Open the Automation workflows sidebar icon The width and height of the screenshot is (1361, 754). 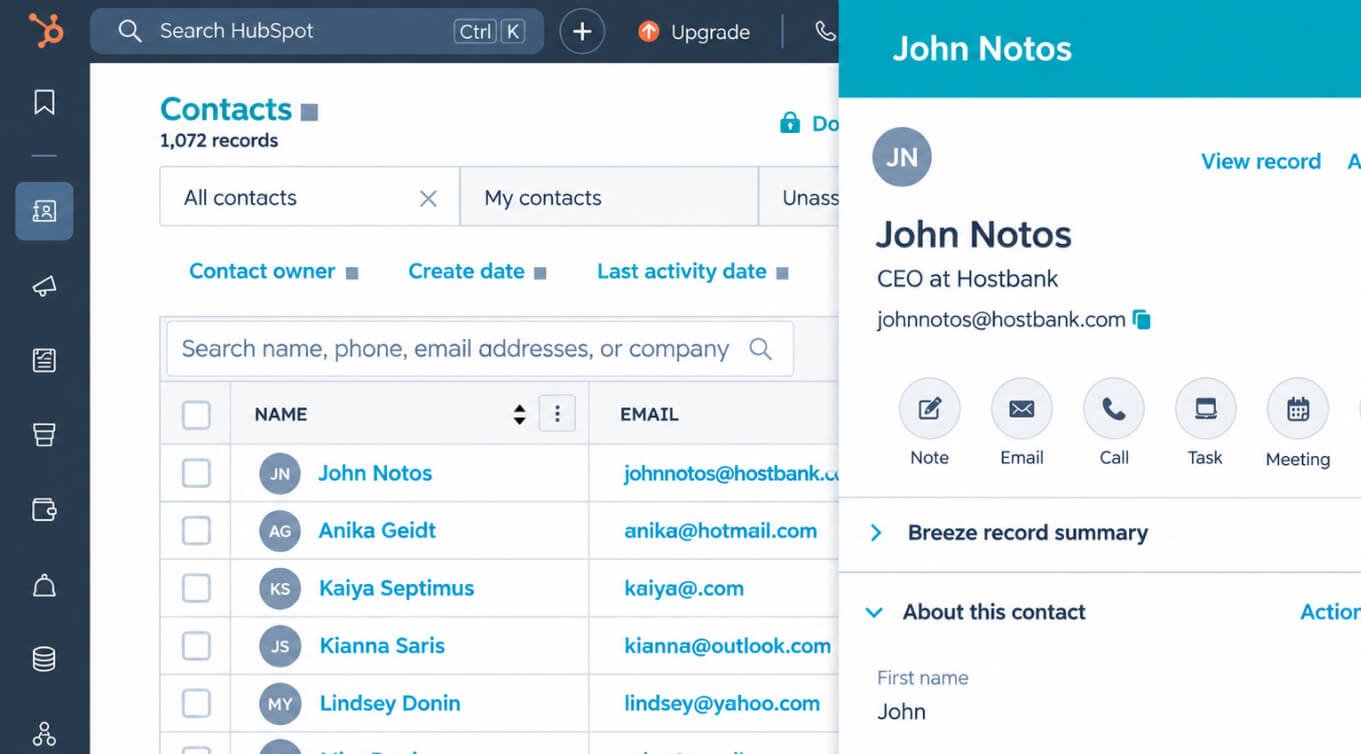pos(44,734)
